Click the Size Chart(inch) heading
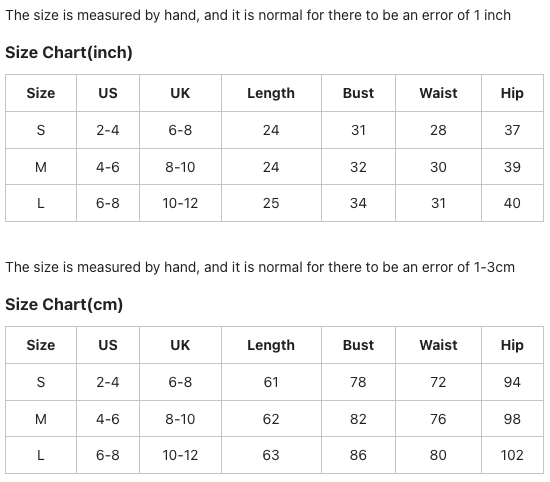The image size is (550, 482). [69, 53]
